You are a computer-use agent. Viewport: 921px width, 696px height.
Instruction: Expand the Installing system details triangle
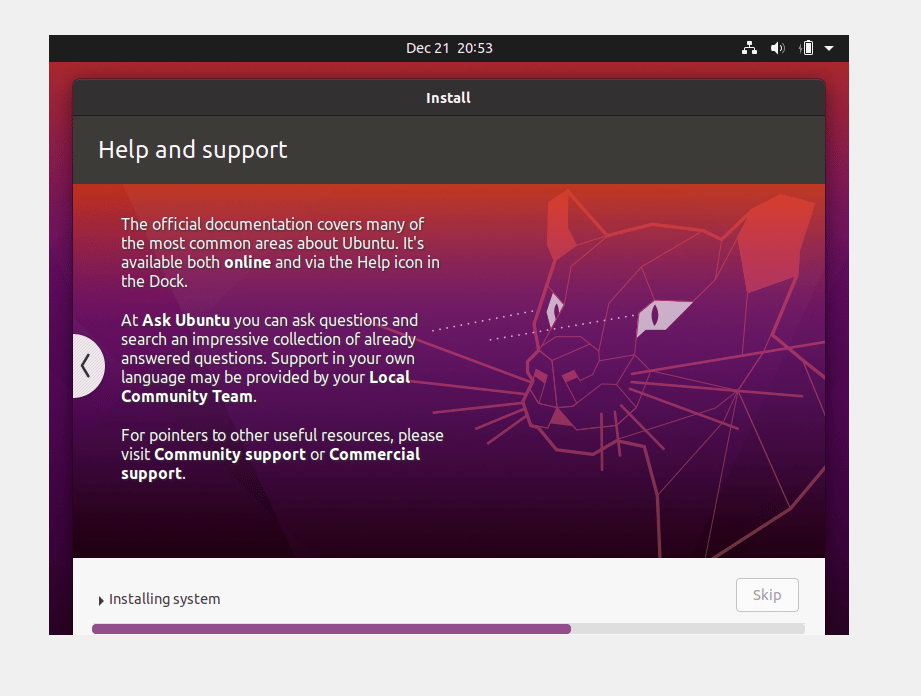pyautogui.click(x=101, y=600)
